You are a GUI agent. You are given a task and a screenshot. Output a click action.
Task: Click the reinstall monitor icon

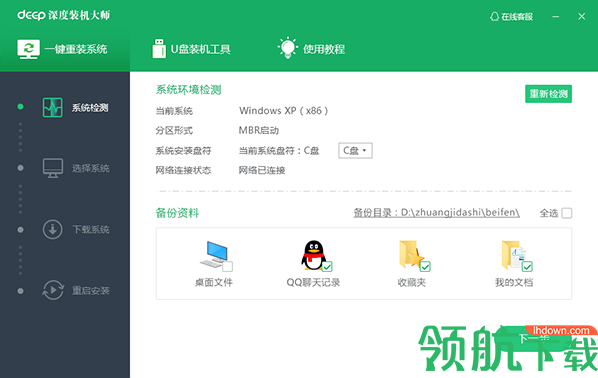coord(28,49)
